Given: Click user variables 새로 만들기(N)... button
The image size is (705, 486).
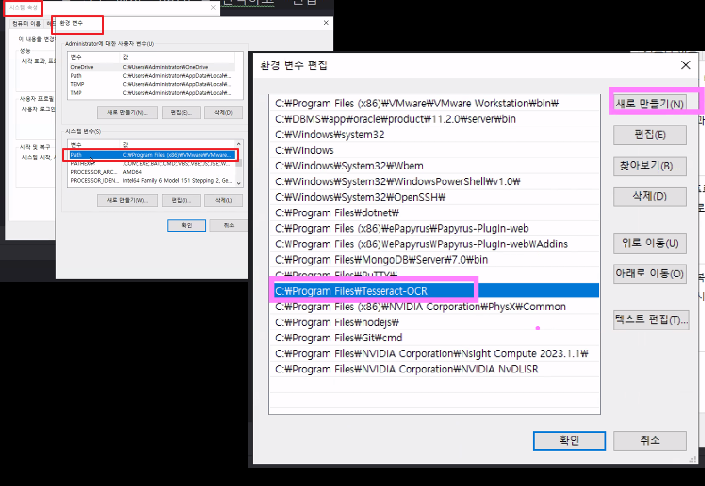Looking at the screenshot, I should point(127,112).
